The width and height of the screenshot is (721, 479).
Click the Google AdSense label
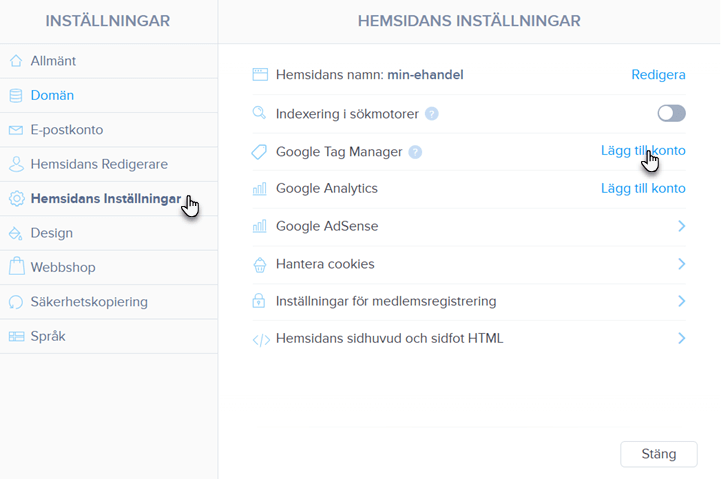[327, 226]
